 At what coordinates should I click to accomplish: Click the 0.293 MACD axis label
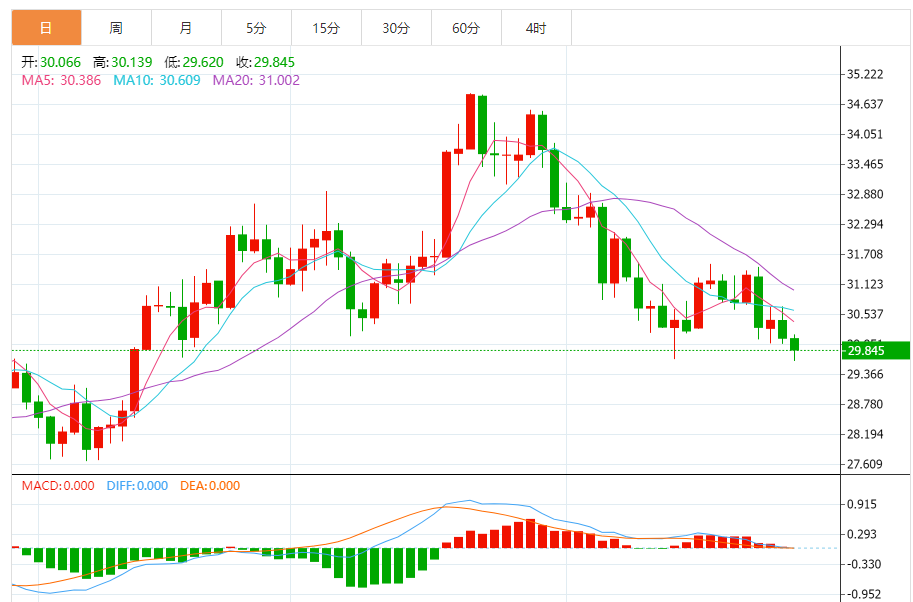coord(862,534)
